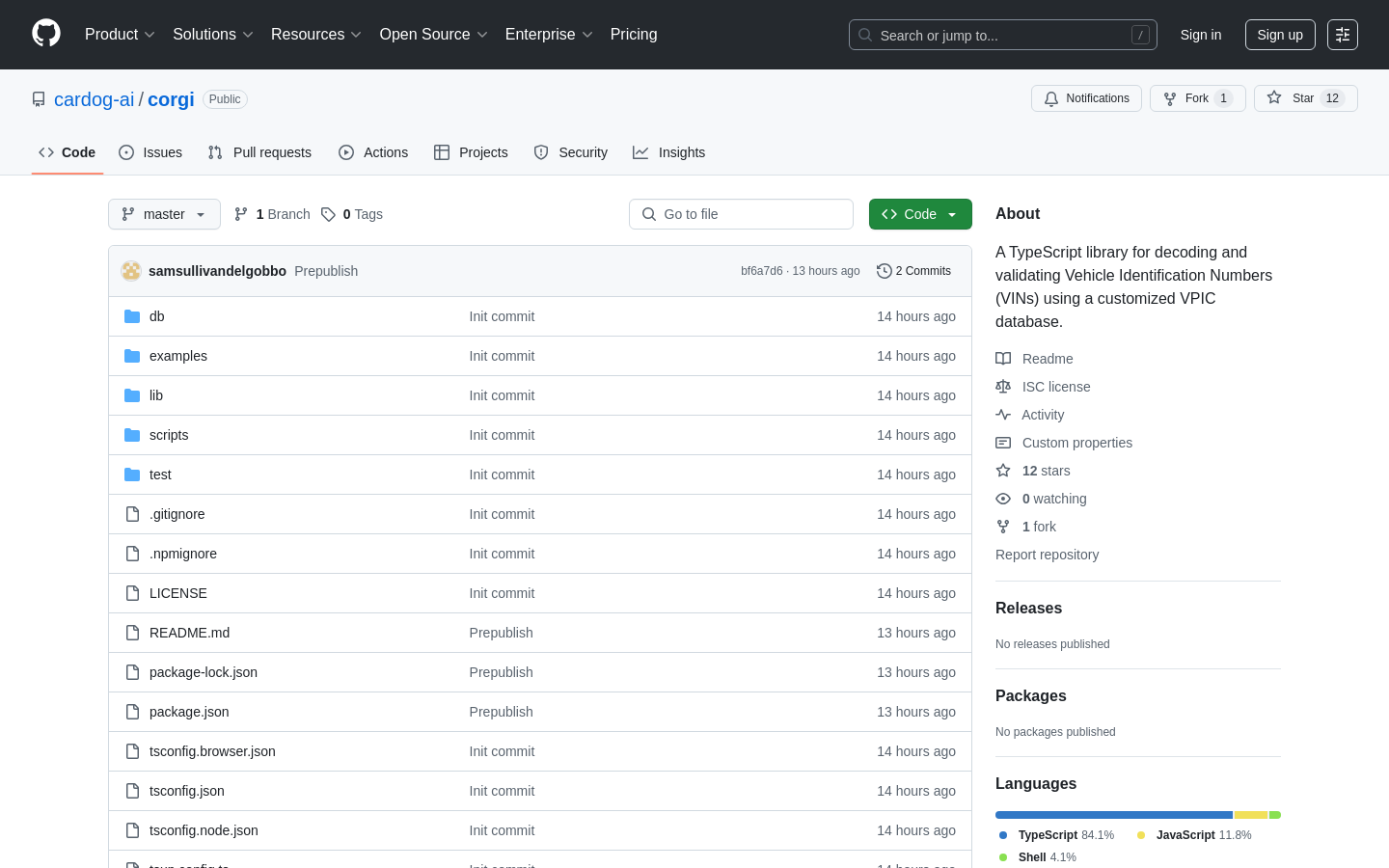Open the Packages heading link
The width and height of the screenshot is (1389, 868).
[x=1031, y=696]
